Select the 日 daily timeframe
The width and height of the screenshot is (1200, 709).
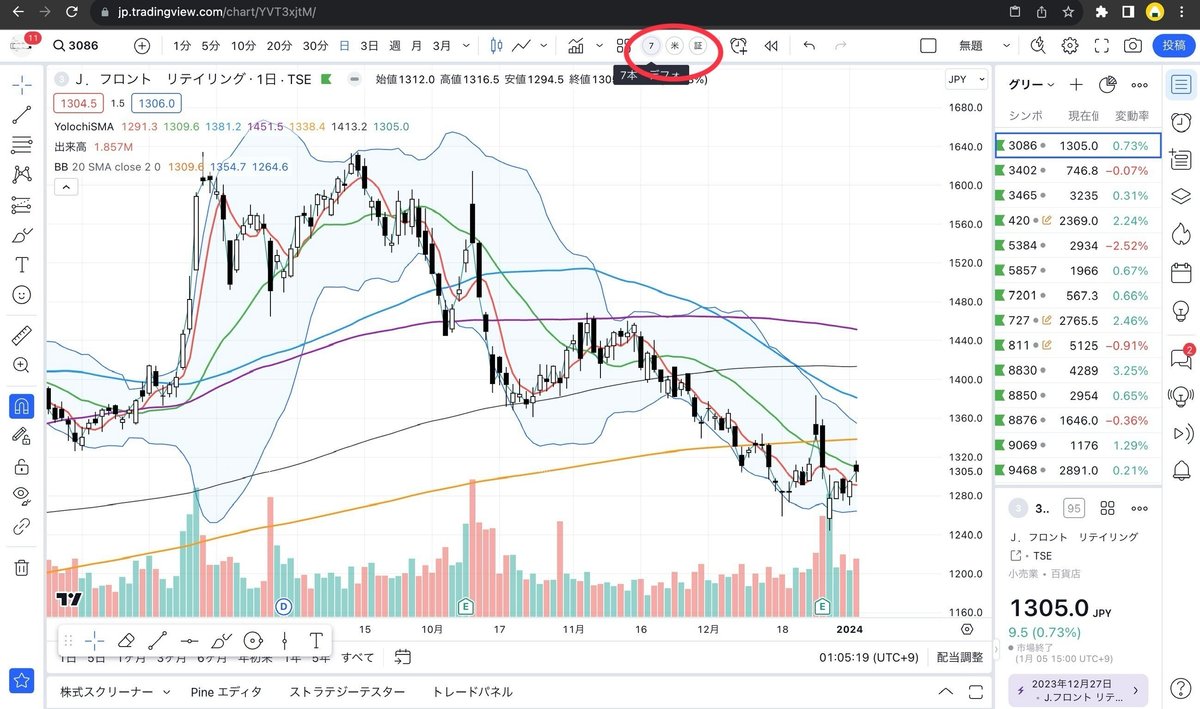(x=345, y=46)
